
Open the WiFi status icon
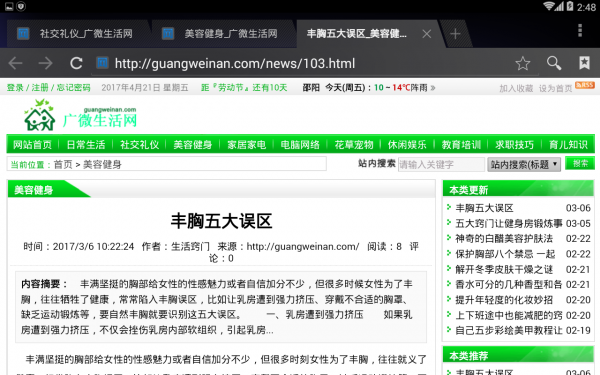point(549,6)
